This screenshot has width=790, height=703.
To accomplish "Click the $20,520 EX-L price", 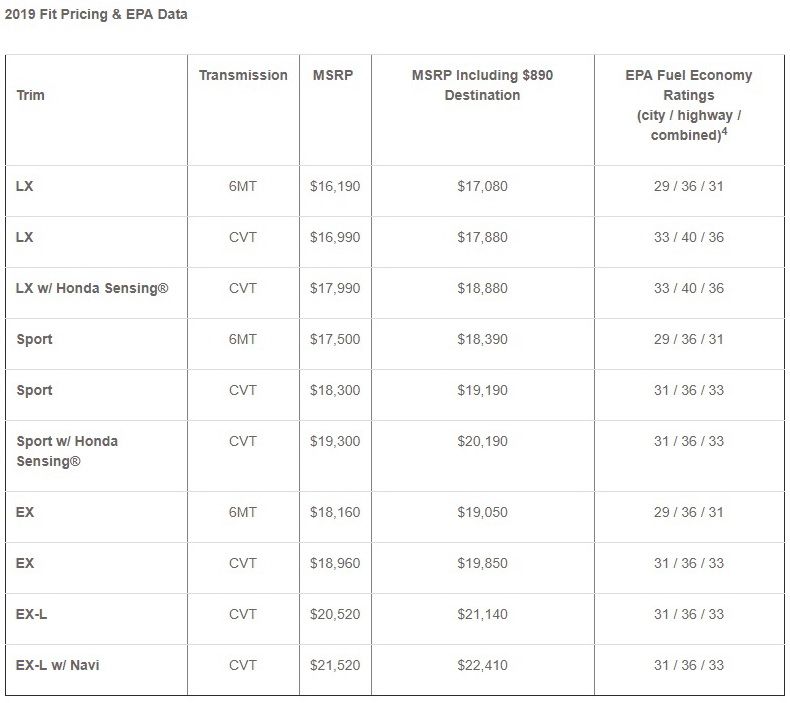I will (x=335, y=614).
